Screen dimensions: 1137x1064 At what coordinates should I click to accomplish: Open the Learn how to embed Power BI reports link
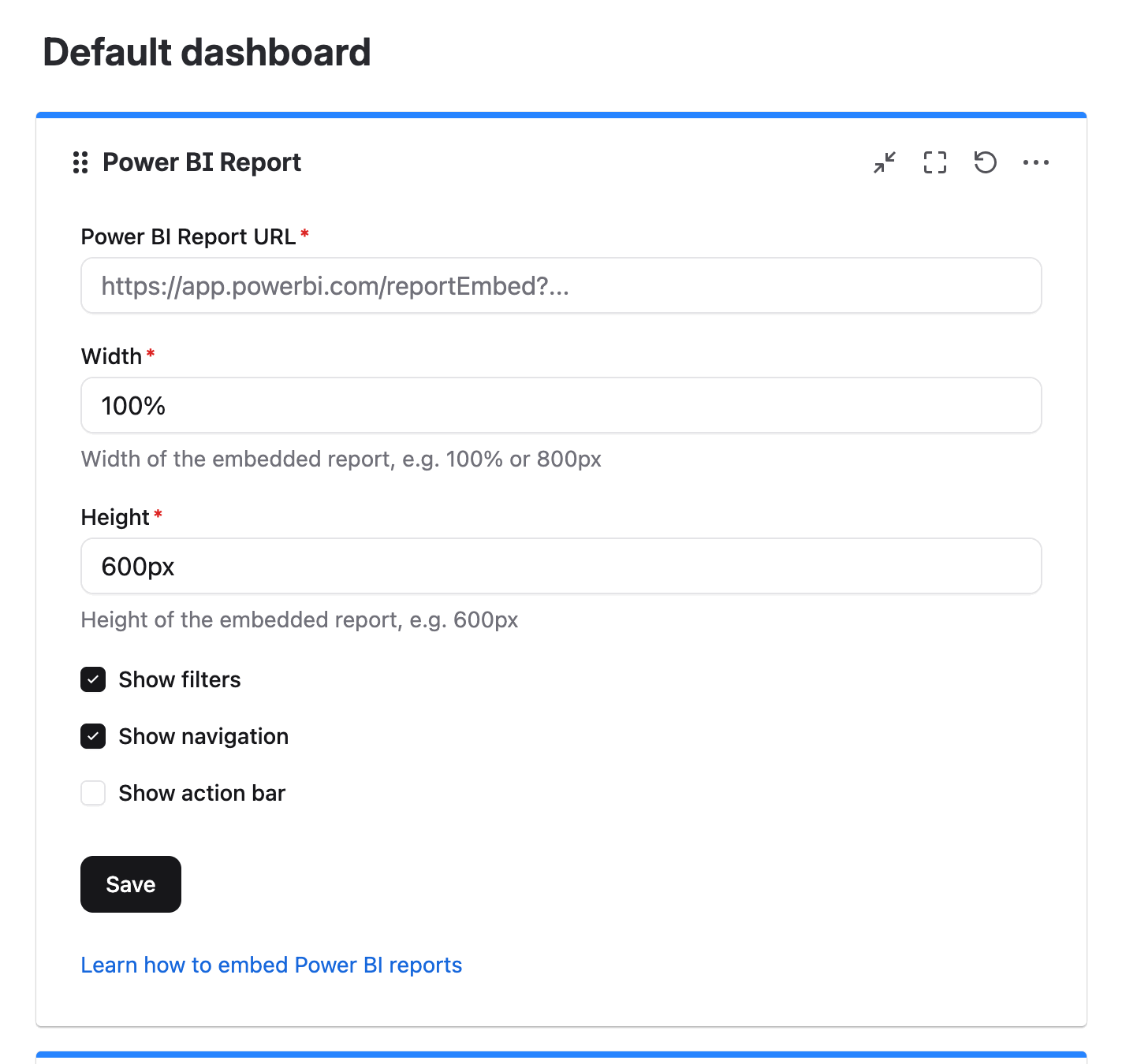click(271, 965)
